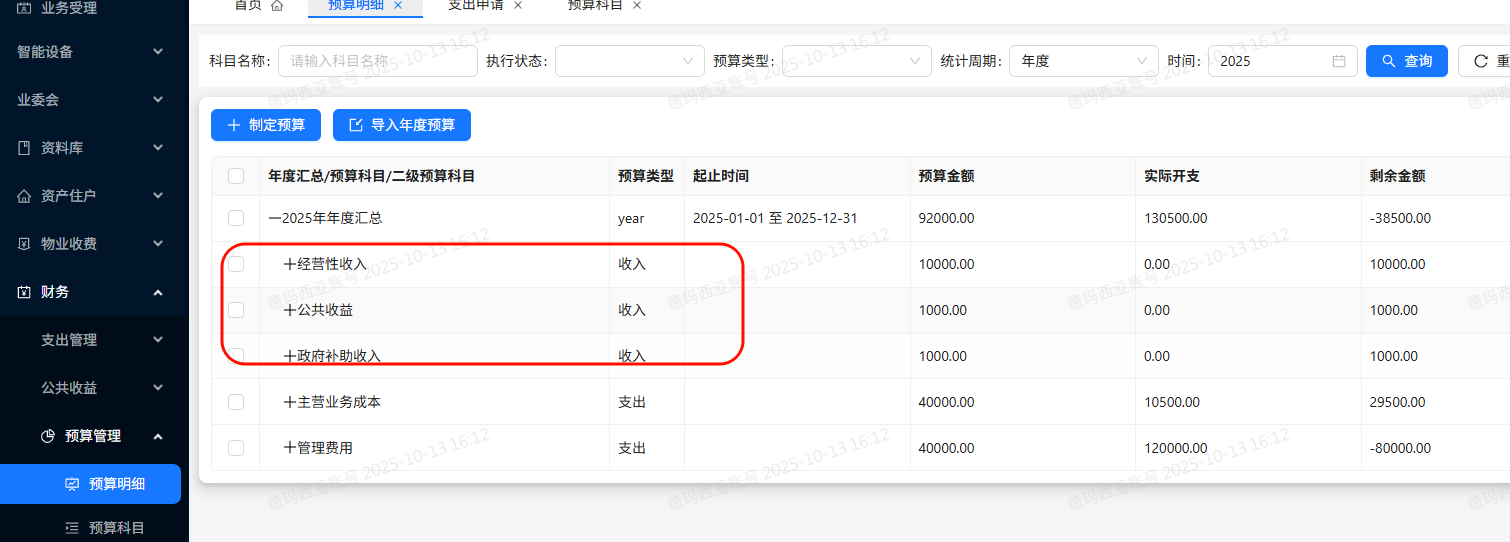Viewport: 1510px width, 542px height.
Task: Click the 物业收费 sidebar icon
Action: click(24, 244)
